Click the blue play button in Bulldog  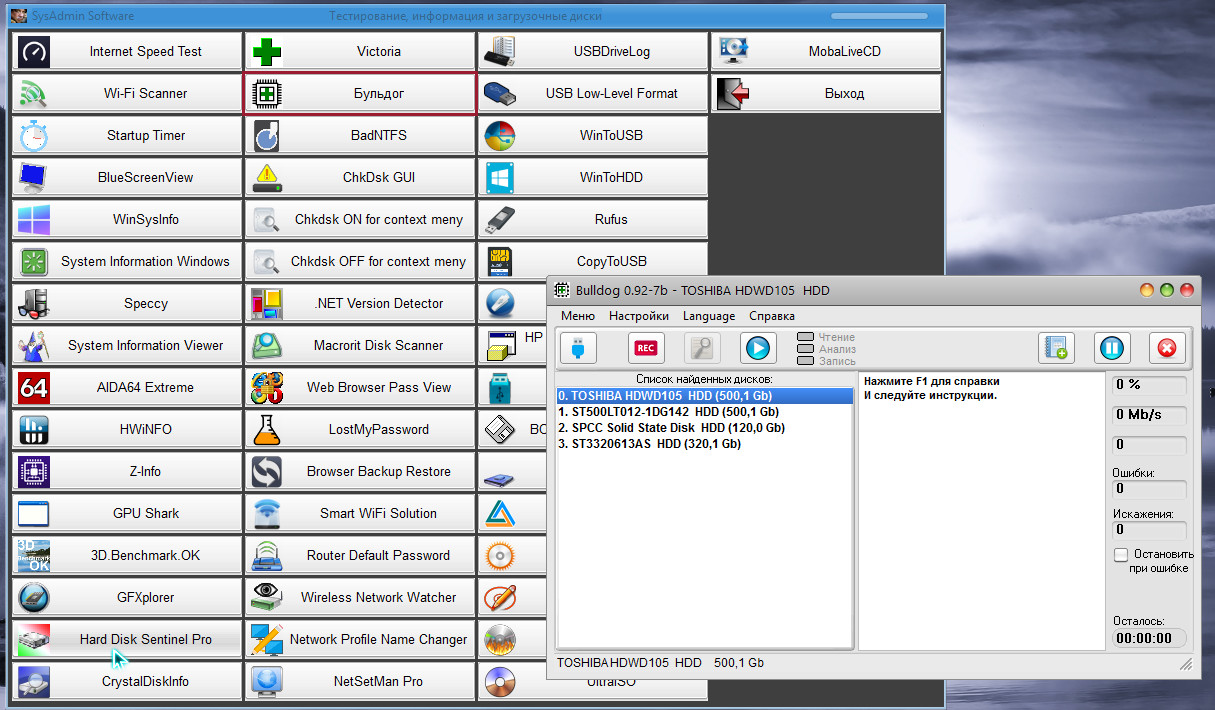[x=758, y=348]
